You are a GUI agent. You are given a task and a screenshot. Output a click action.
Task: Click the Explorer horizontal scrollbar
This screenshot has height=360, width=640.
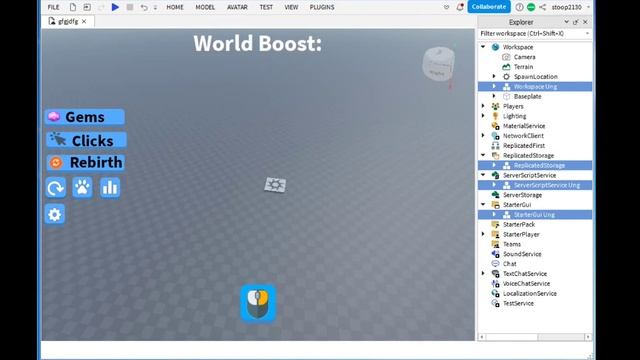click(x=535, y=337)
